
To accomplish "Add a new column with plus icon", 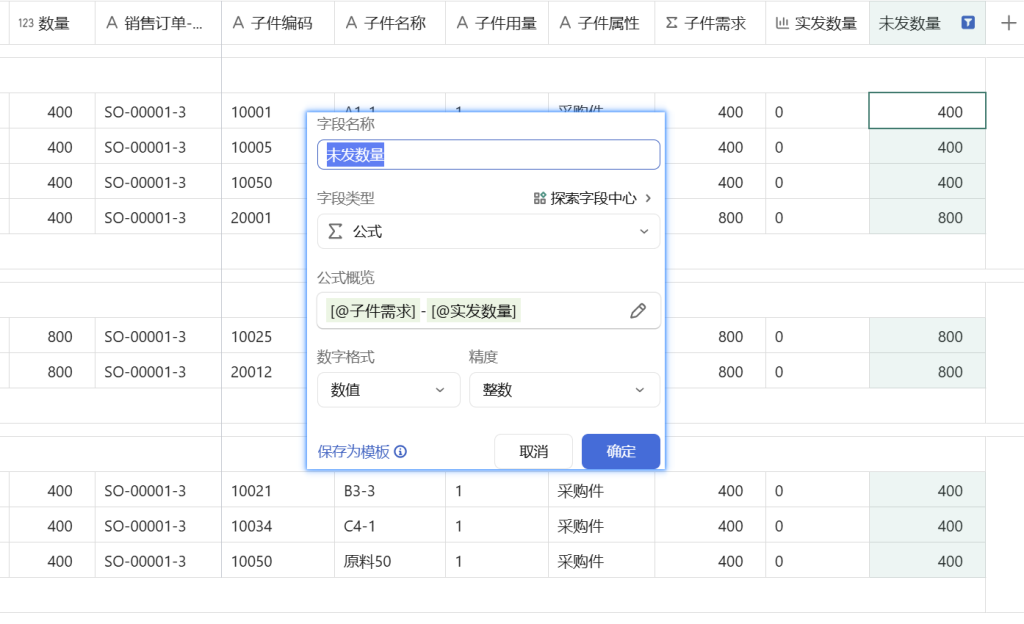I will click(1008, 23).
